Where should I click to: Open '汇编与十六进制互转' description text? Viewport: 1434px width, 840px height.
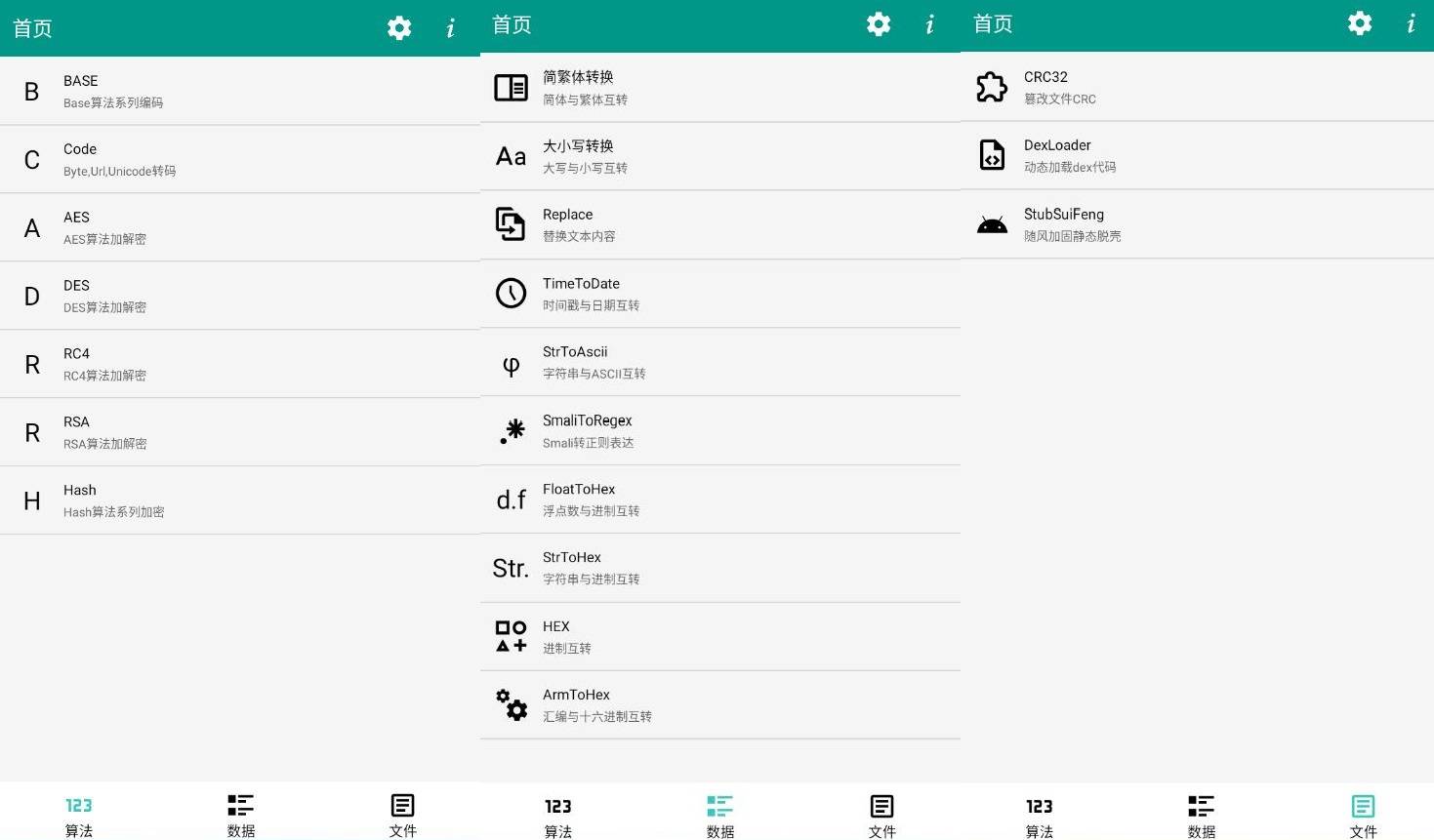coord(597,717)
